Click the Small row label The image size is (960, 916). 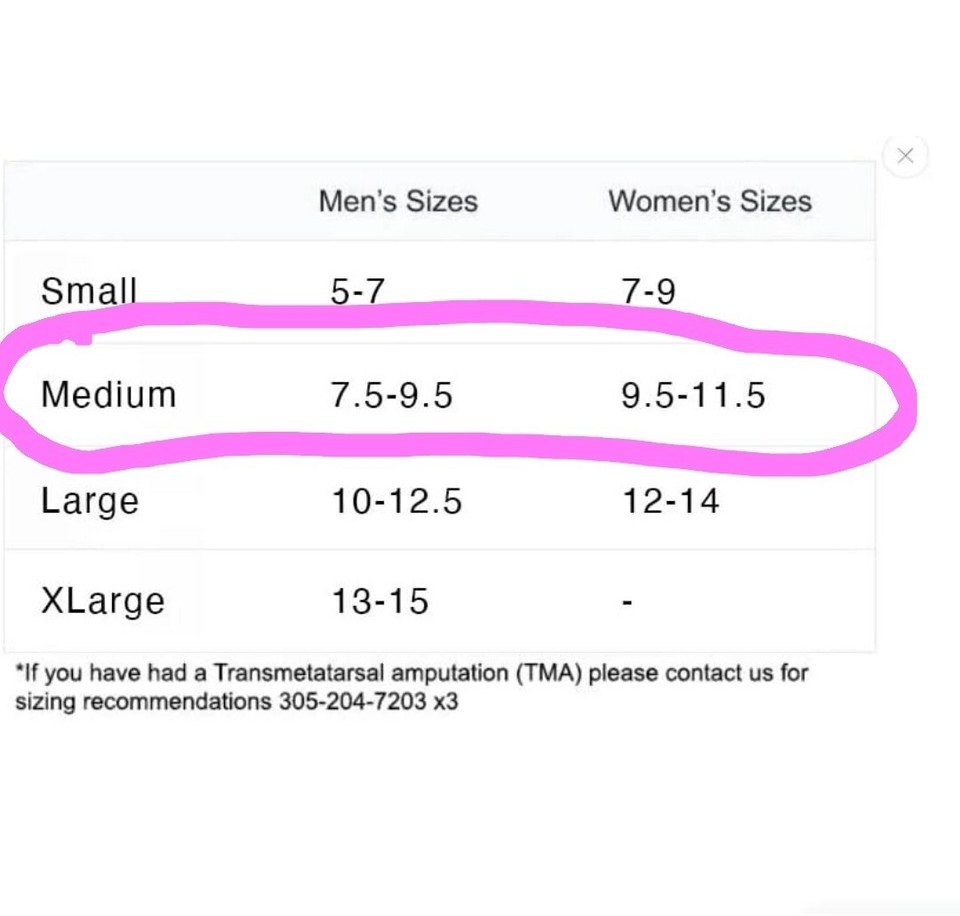(x=89, y=291)
